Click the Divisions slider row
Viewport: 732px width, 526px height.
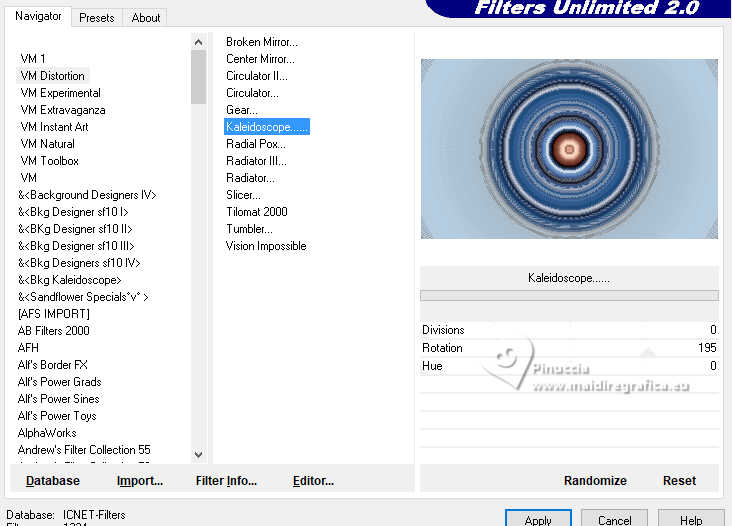pos(569,330)
